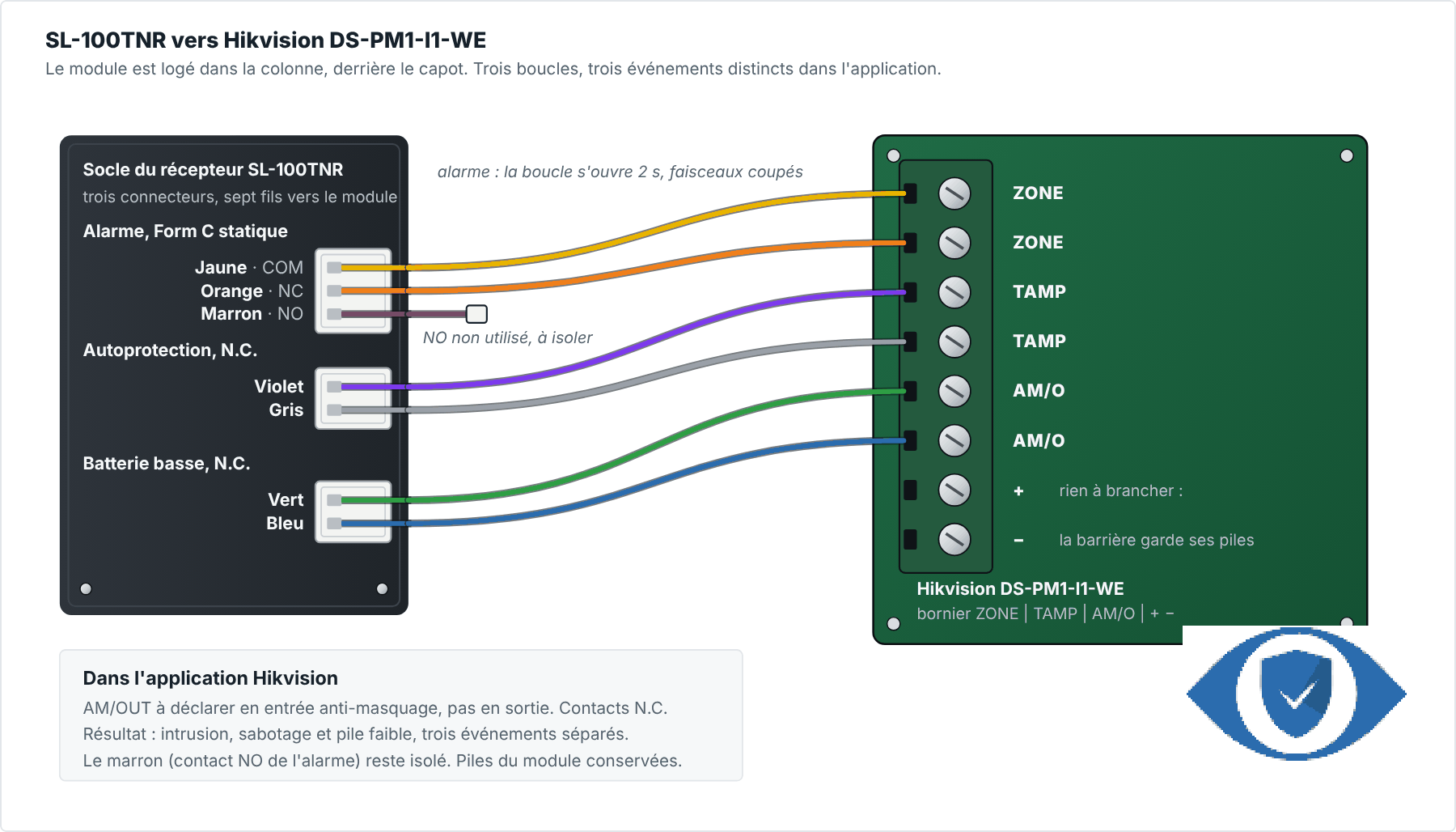Click the "Bleu" wire label
The width and height of the screenshot is (1456, 832).
click(285, 523)
